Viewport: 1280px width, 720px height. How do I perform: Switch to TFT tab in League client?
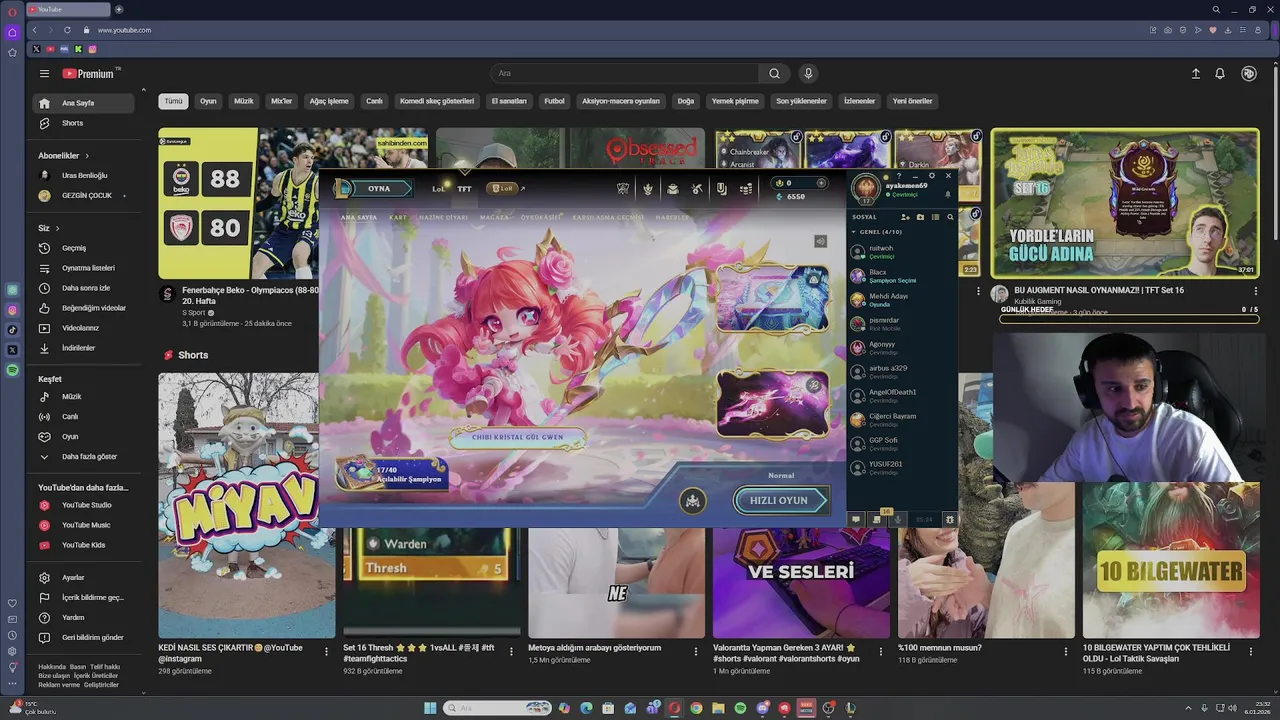[464, 189]
